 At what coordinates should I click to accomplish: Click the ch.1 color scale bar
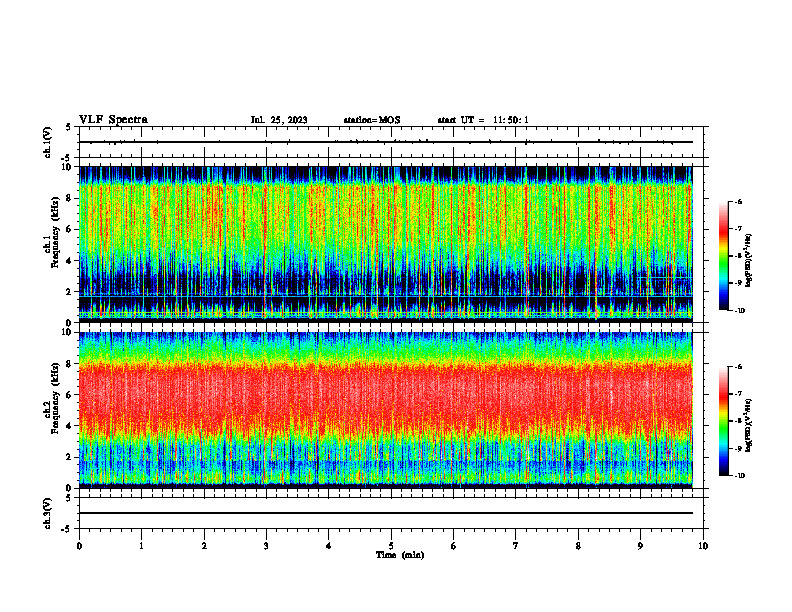[x=723, y=256]
